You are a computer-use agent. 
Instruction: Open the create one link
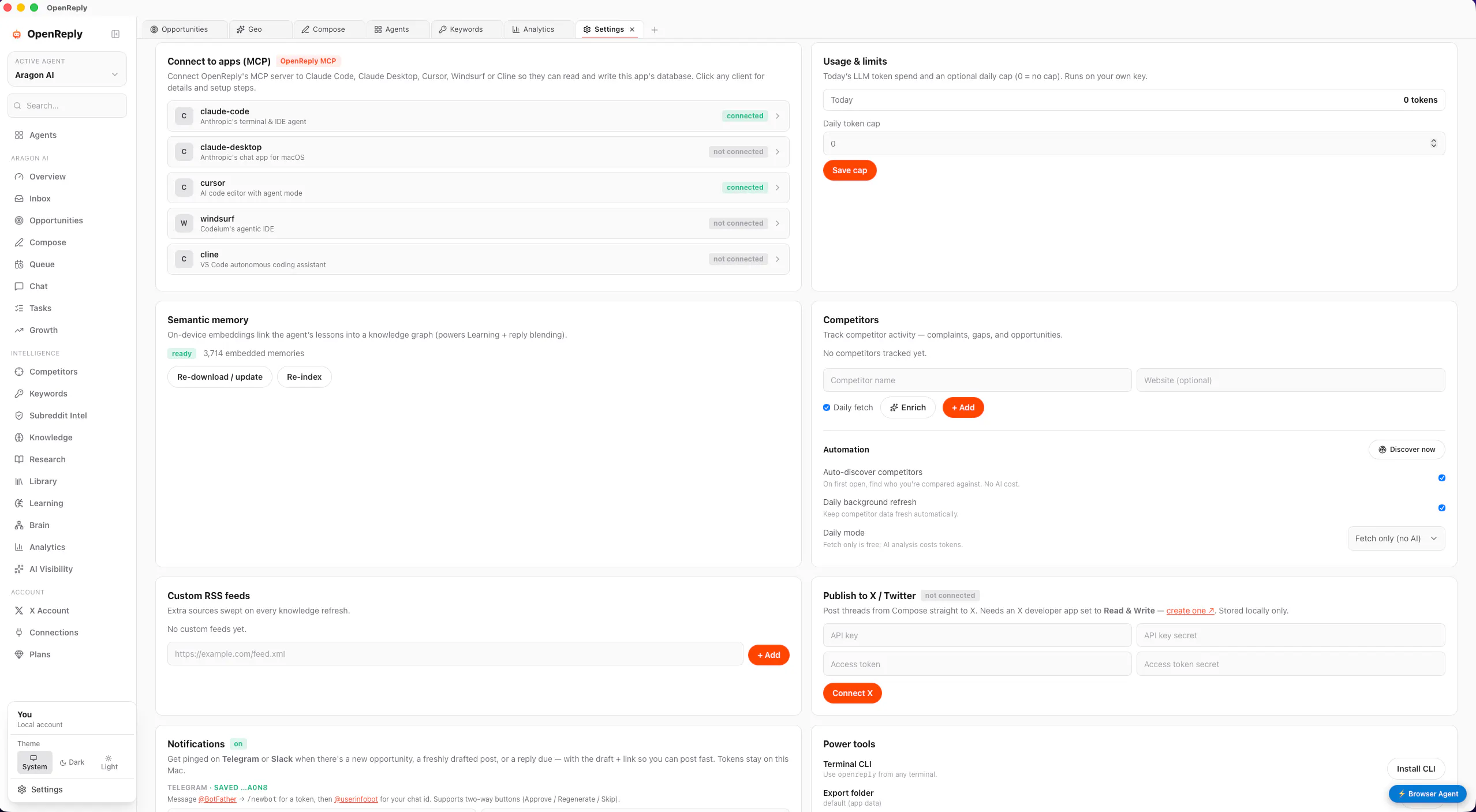click(1190, 611)
